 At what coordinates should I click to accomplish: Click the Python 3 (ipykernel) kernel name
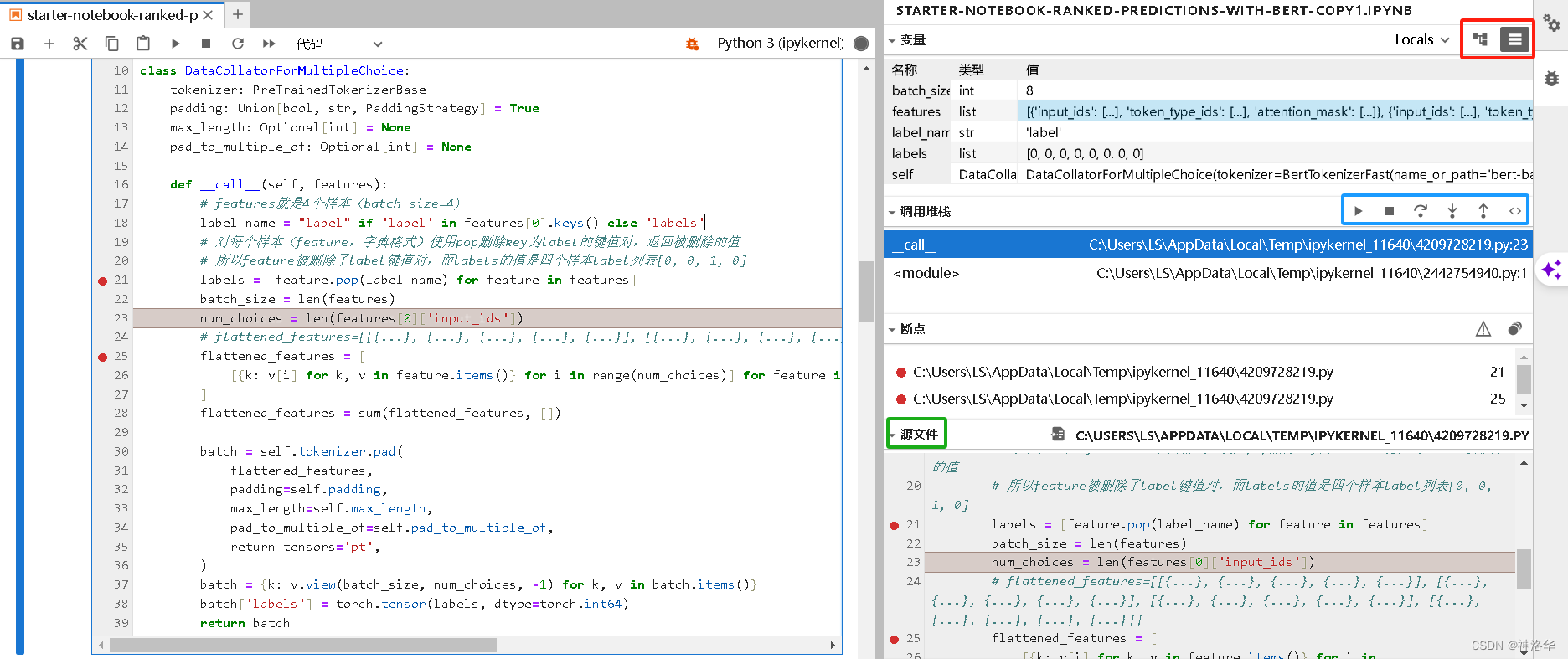[781, 43]
